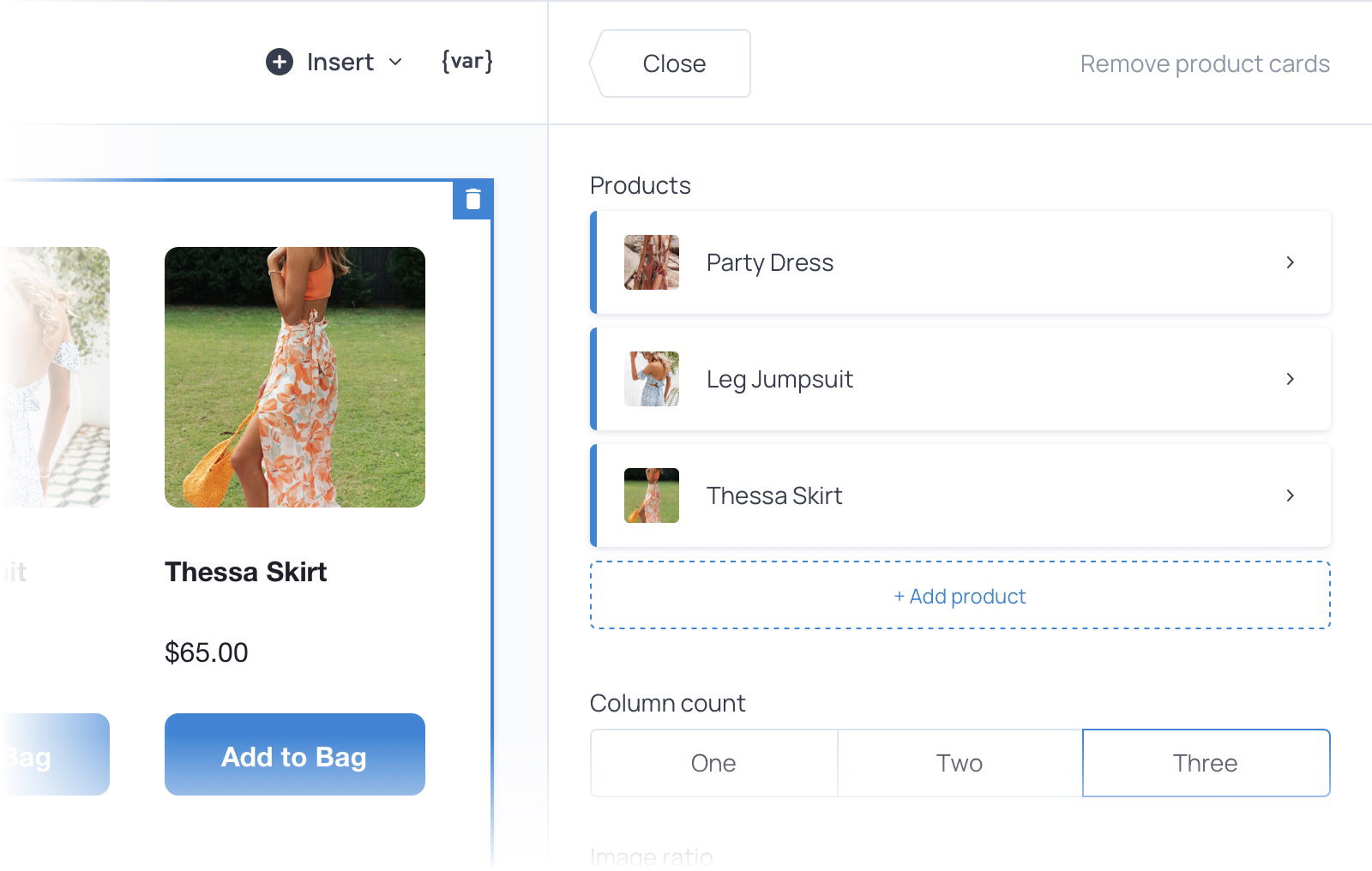1372x871 pixels.
Task: Click the Leg Jumpsuit product thumbnail image
Action: pyautogui.click(x=651, y=379)
